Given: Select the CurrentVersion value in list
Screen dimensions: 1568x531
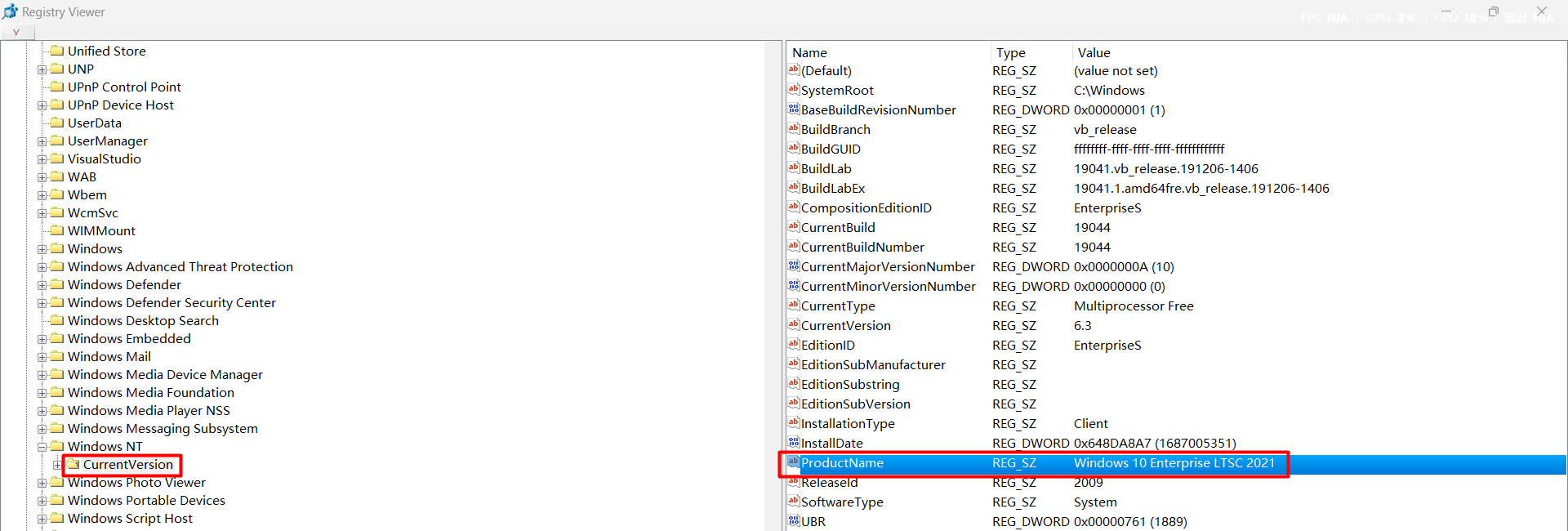Looking at the screenshot, I should (x=846, y=325).
